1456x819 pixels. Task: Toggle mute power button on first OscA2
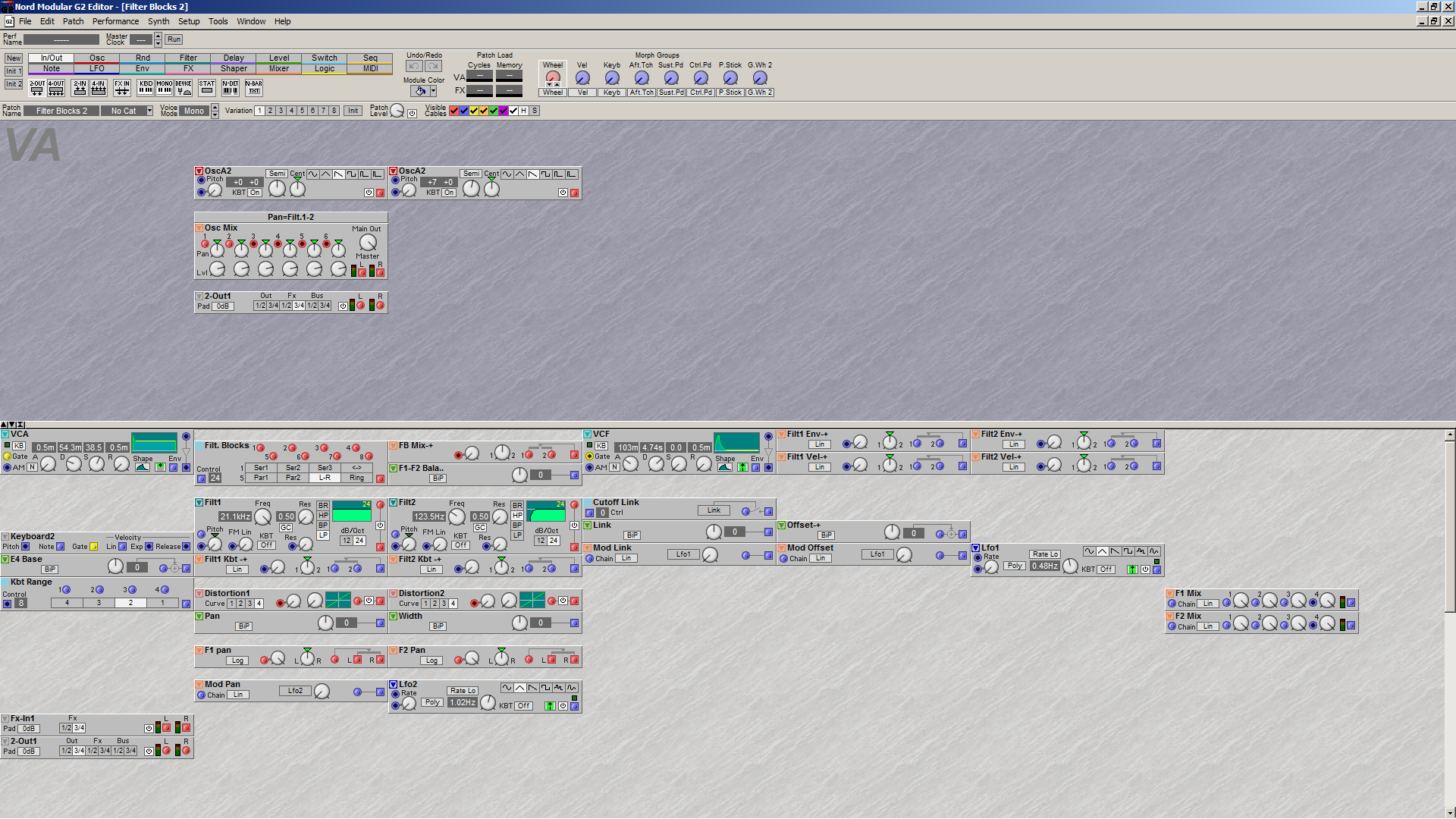click(369, 193)
